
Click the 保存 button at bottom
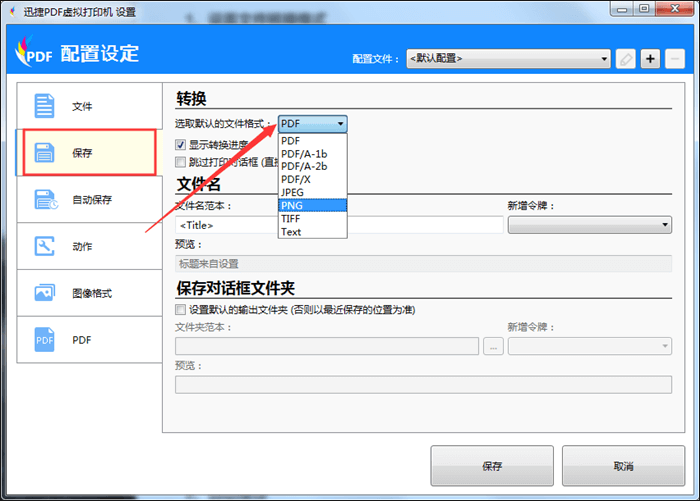(x=492, y=466)
